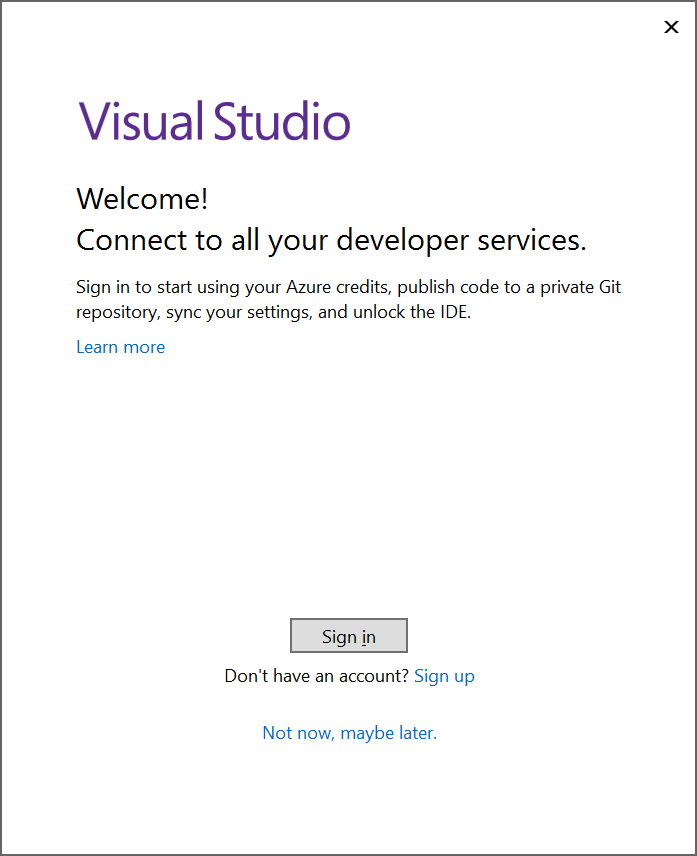Open the Sign up link
Screen dimensions: 697x856
[444, 676]
